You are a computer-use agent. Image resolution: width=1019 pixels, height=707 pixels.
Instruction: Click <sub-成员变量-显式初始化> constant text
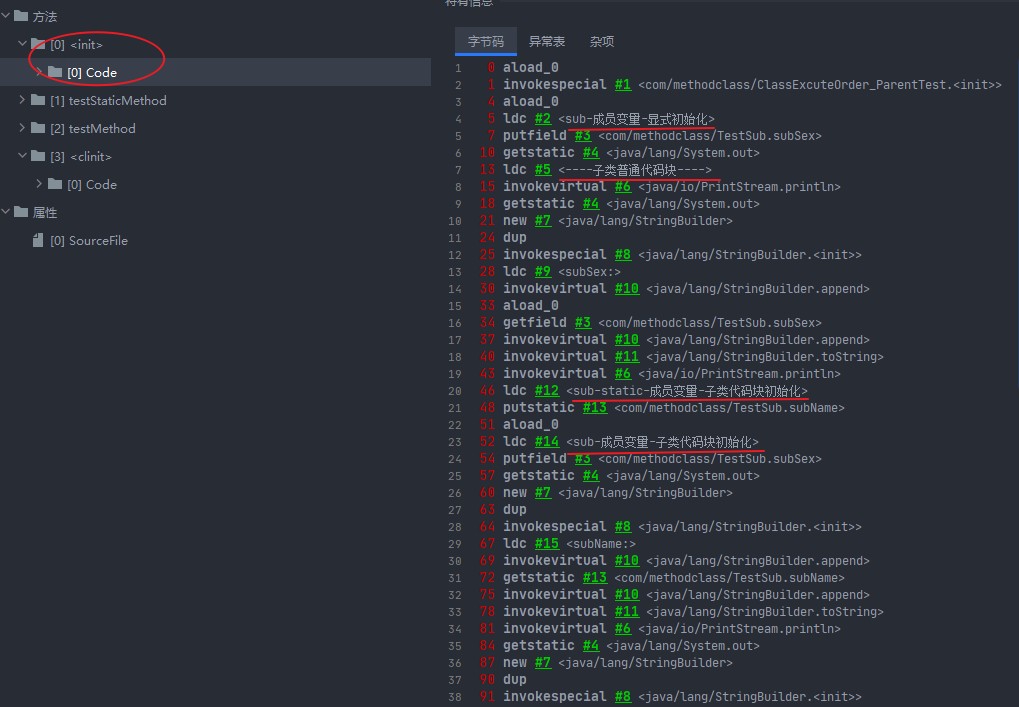(636, 119)
